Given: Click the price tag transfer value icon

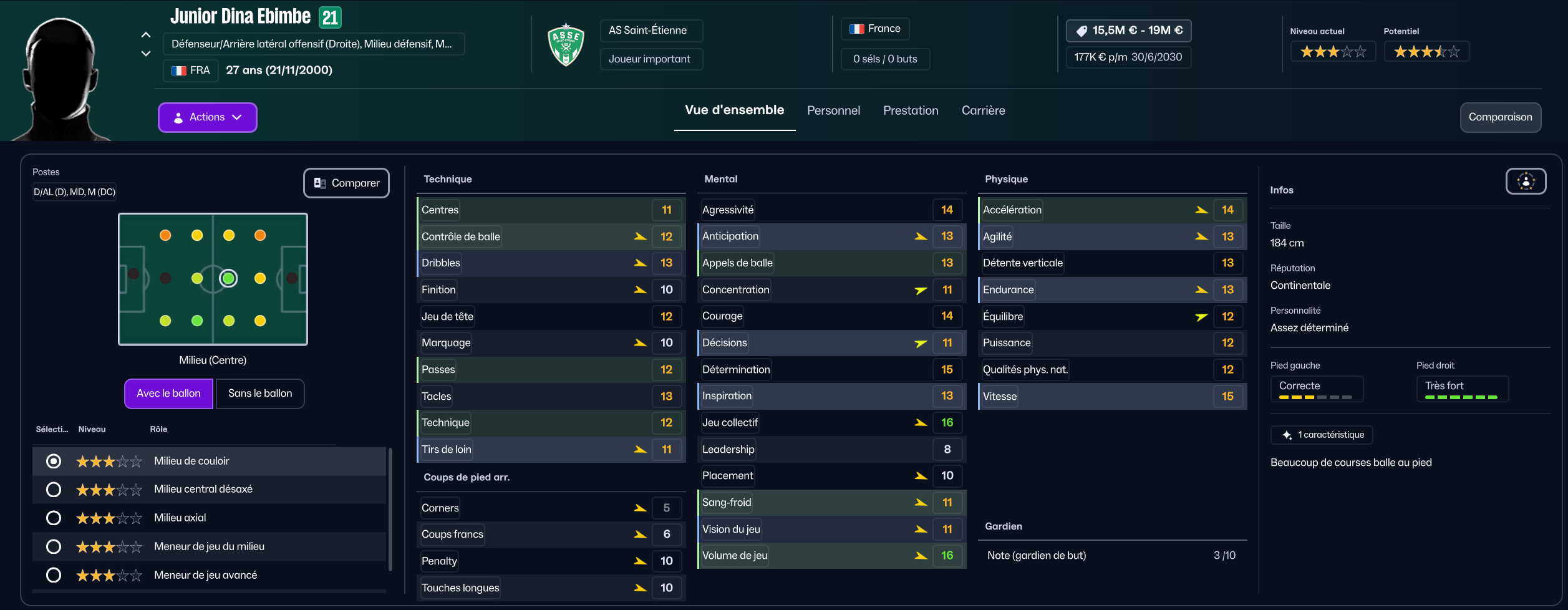Looking at the screenshot, I should (1082, 31).
